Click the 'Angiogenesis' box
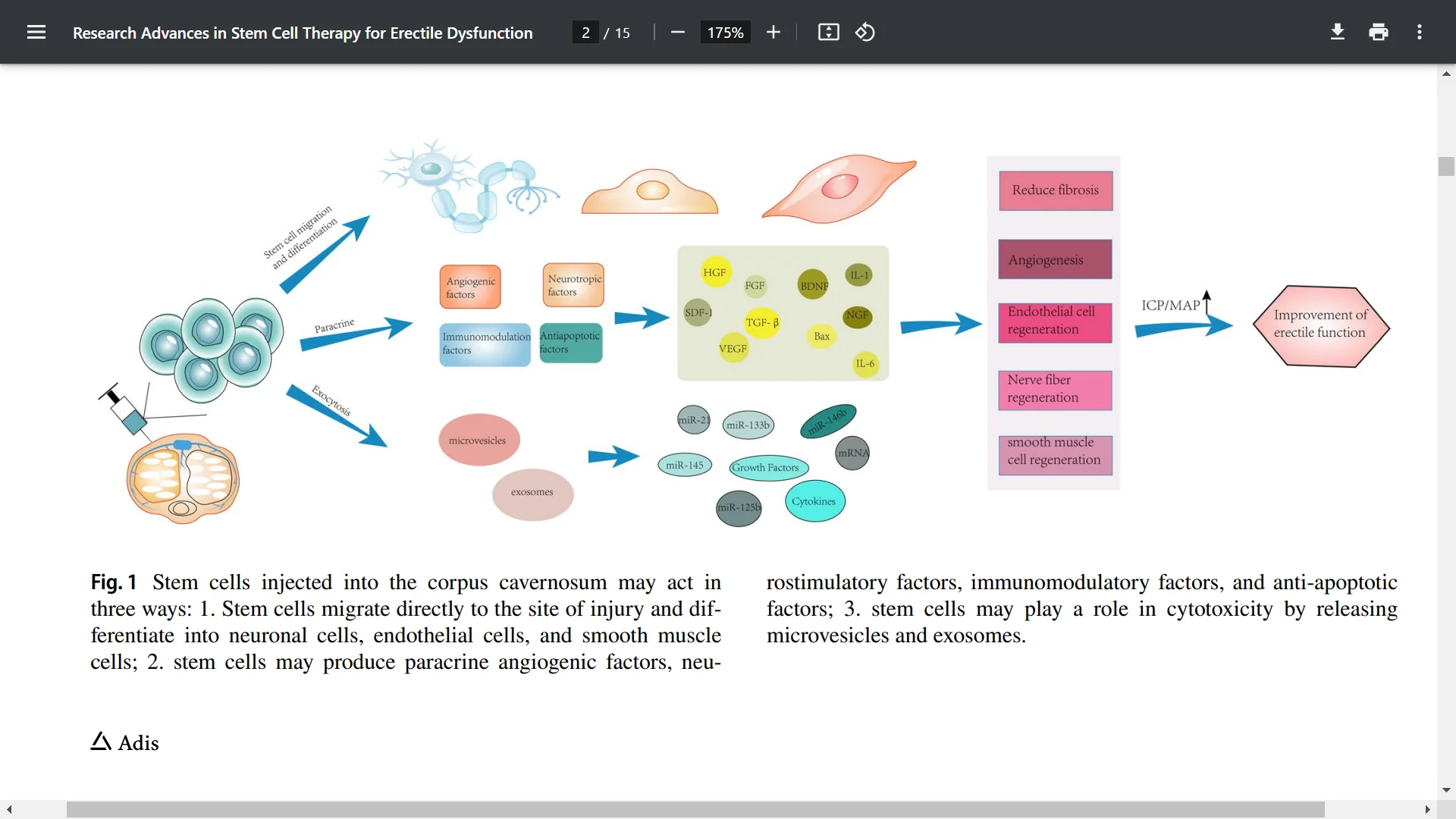Screen dimensions: 1456x819 point(1055,259)
